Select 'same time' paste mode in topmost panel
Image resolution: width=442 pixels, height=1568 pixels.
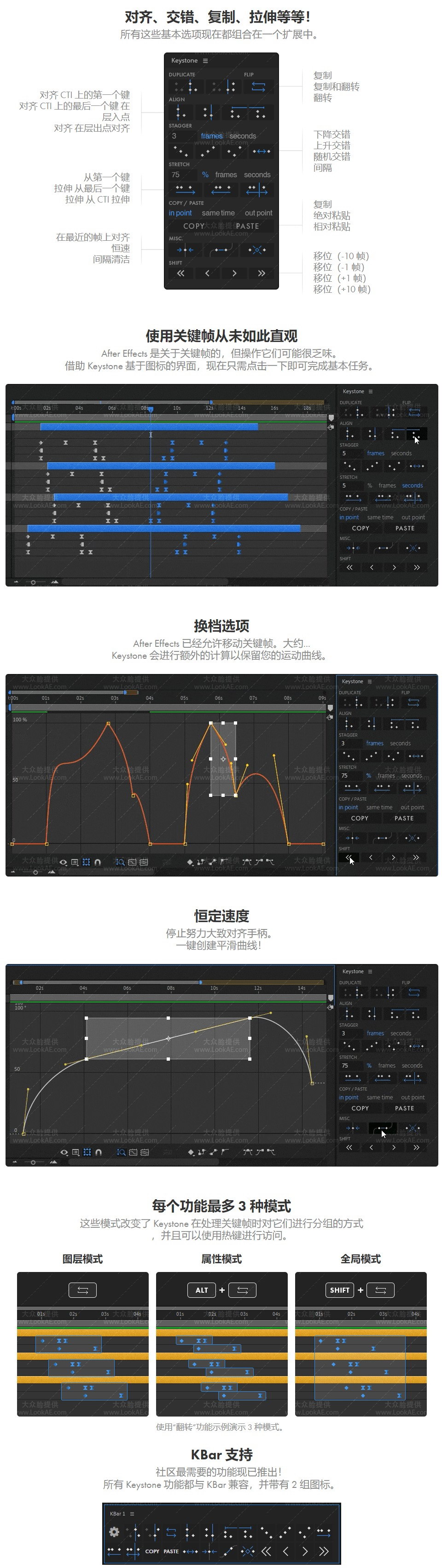tap(218, 213)
